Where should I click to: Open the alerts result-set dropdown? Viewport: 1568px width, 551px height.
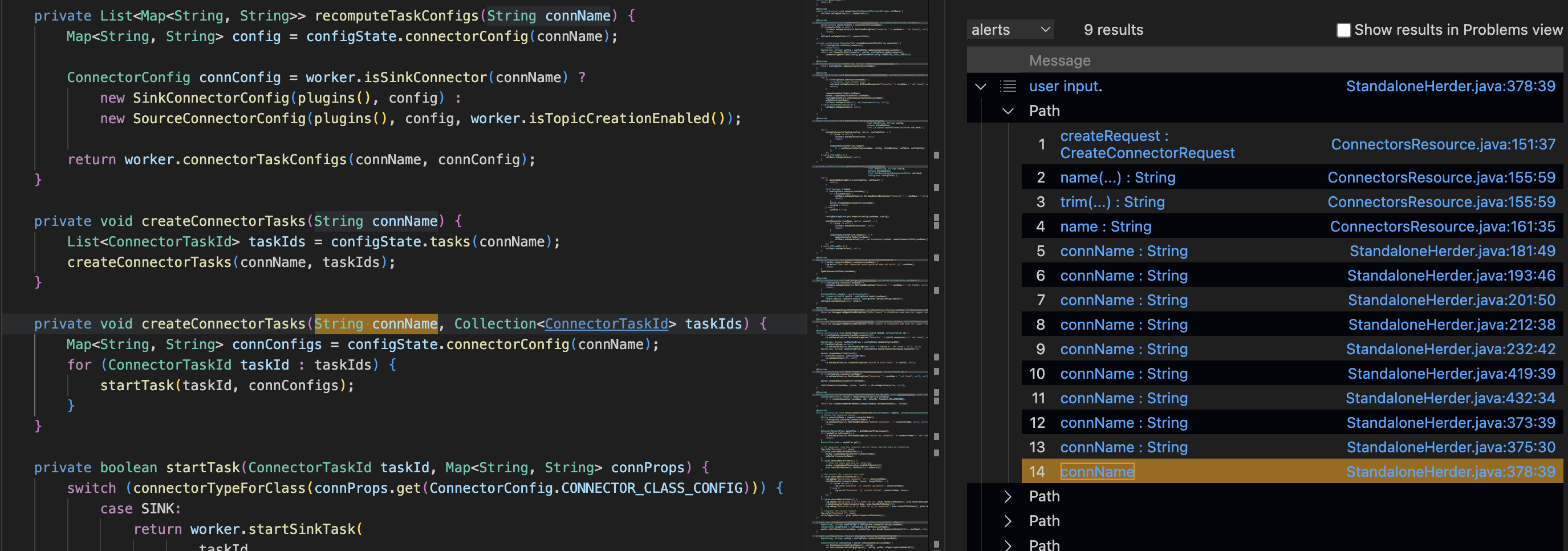pyautogui.click(x=1010, y=29)
